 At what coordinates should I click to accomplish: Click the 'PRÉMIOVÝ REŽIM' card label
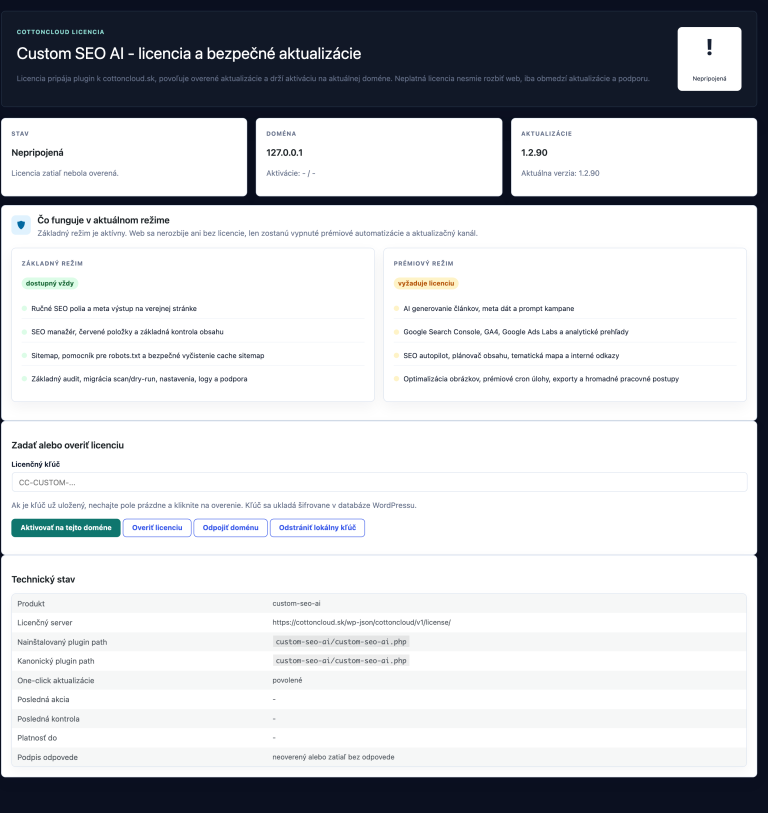coord(423,263)
